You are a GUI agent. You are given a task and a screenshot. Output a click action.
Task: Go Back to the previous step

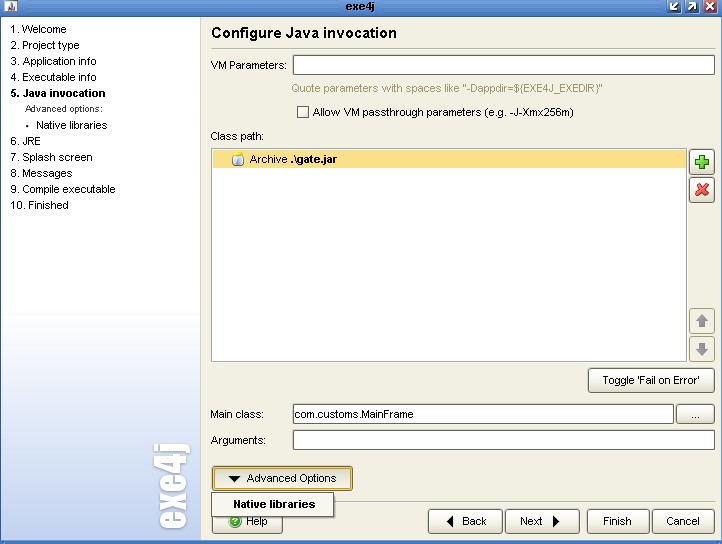tap(465, 521)
